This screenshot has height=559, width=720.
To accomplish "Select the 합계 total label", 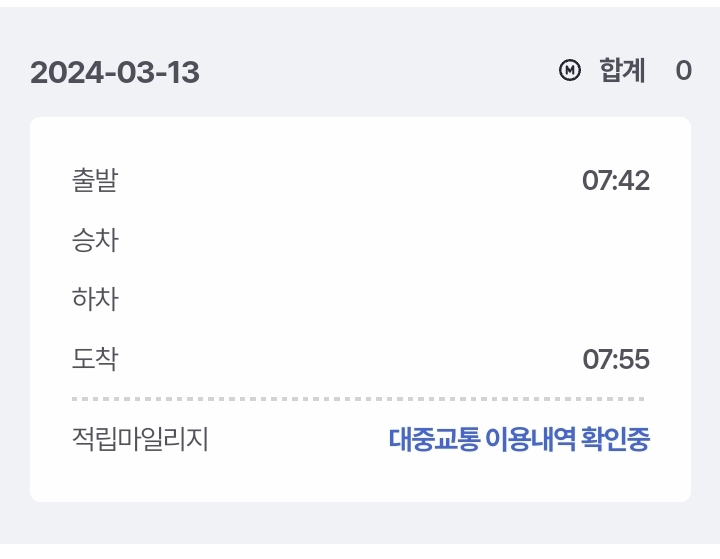I will pyautogui.click(x=622, y=71).
